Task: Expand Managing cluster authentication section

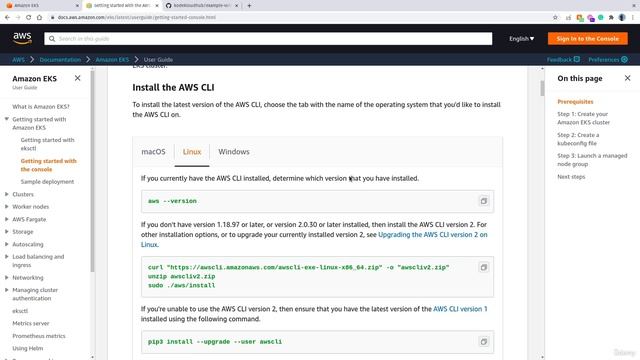Action: (x=7, y=290)
